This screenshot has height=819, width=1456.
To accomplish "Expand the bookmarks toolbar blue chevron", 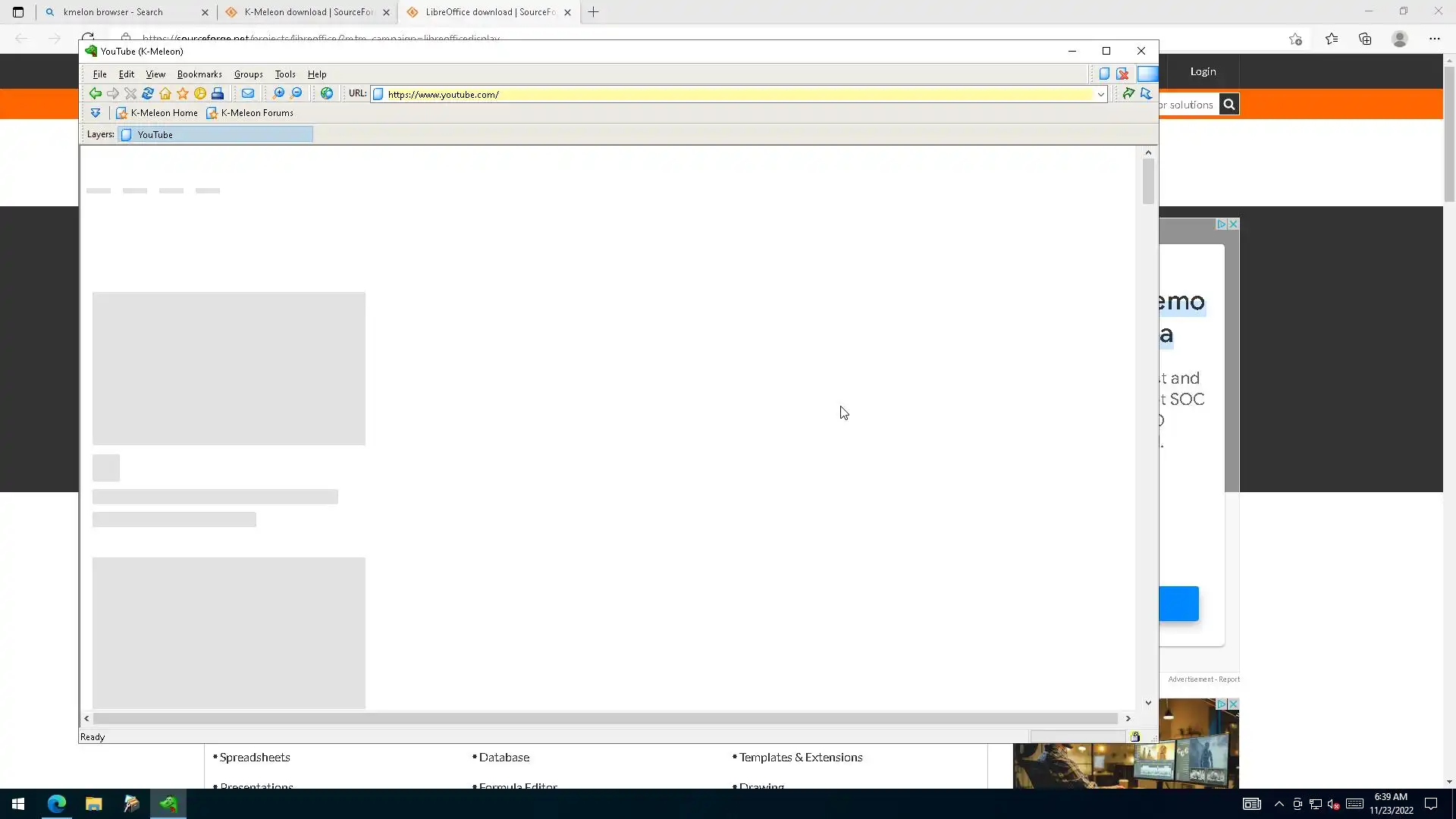I will coord(96,113).
